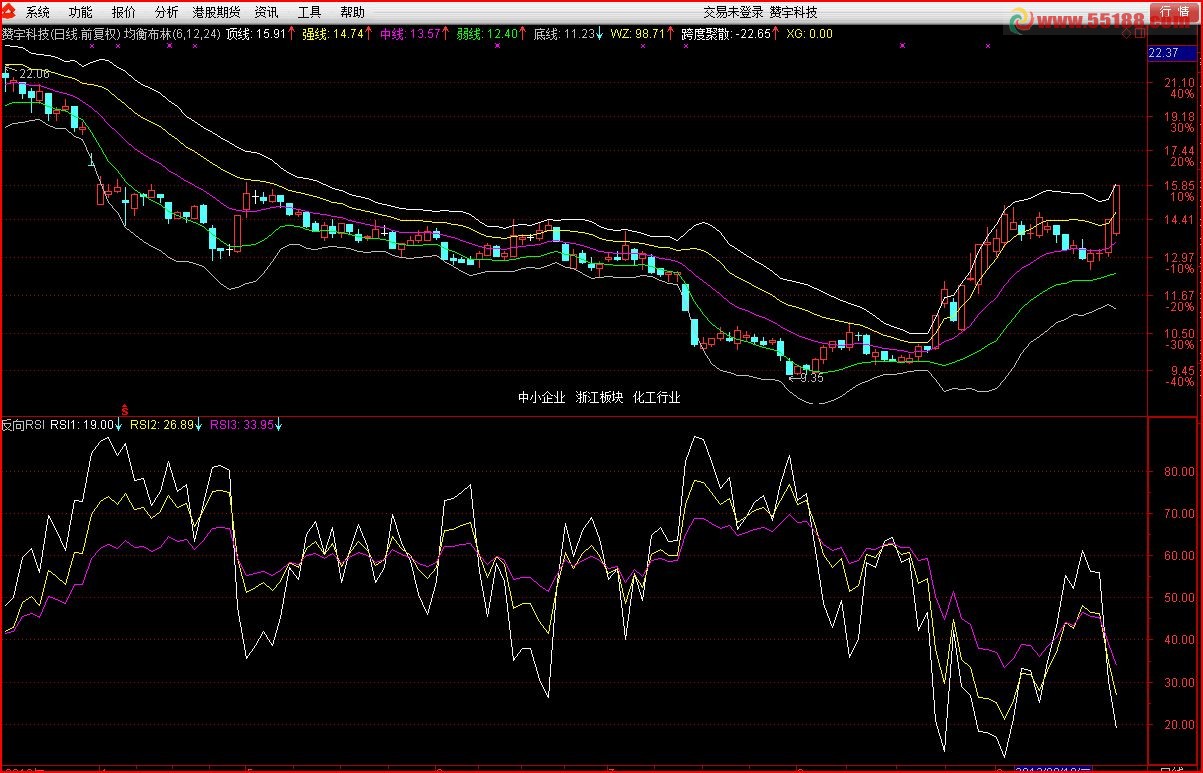This screenshot has height=773, width=1203.
Task: Open the 工具 menu
Action: (309, 13)
